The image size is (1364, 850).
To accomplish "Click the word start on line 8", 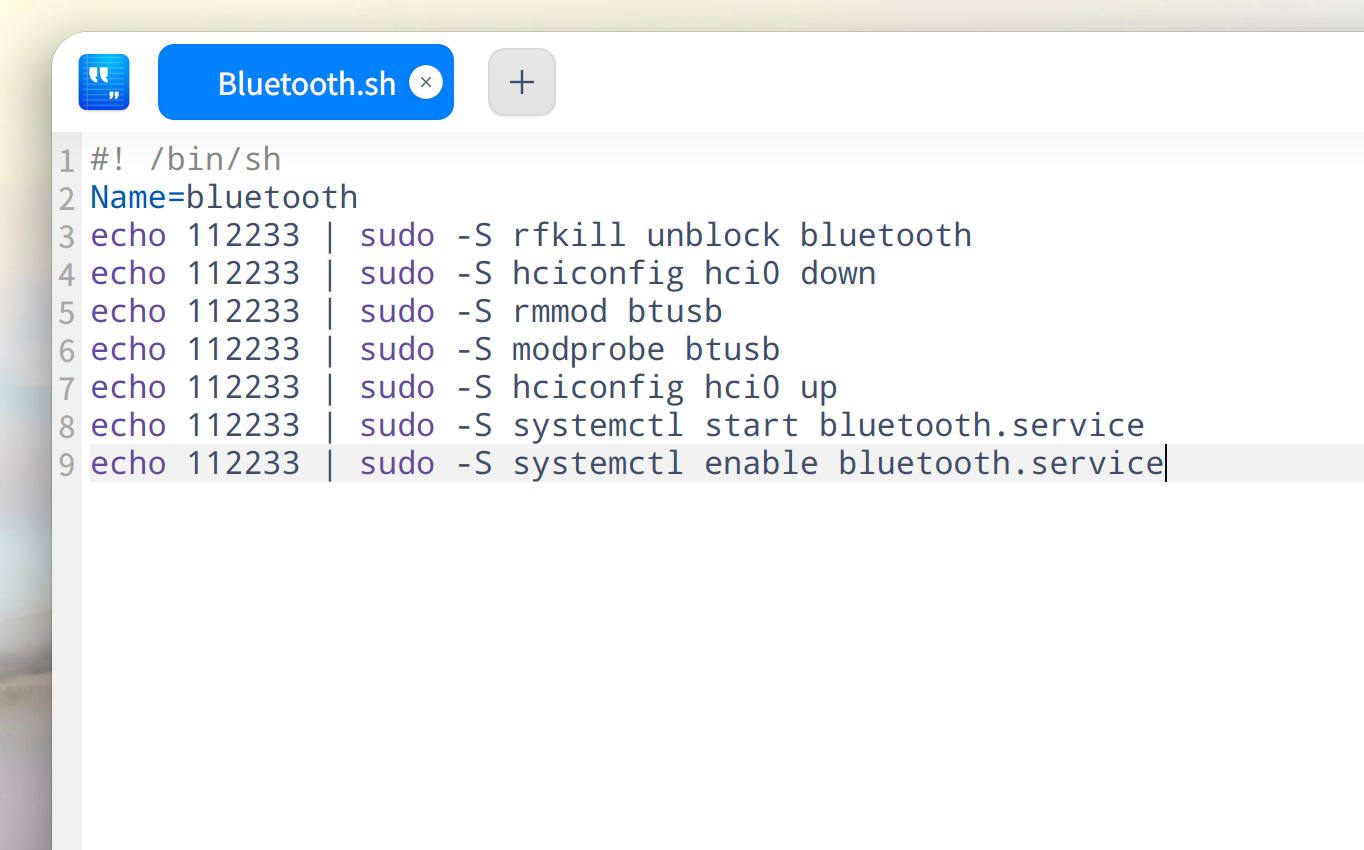I will pyautogui.click(x=751, y=425).
